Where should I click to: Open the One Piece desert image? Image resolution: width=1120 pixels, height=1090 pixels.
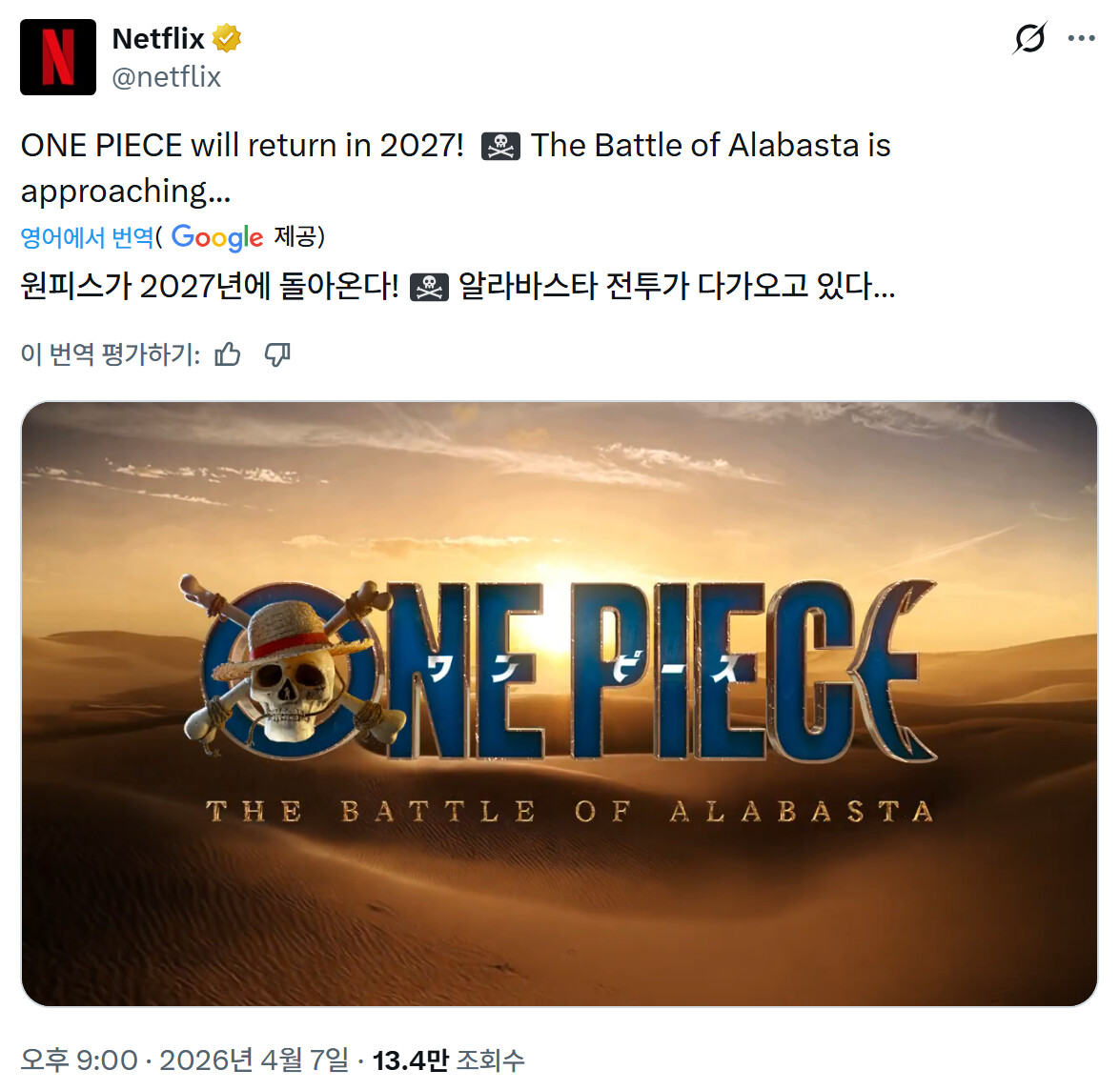pos(560,704)
